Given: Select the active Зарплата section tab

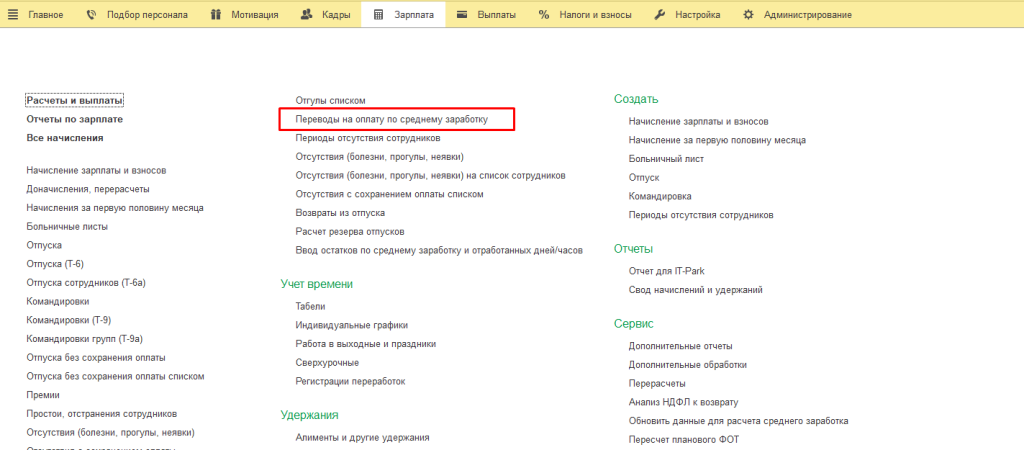Looking at the screenshot, I should point(404,15).
